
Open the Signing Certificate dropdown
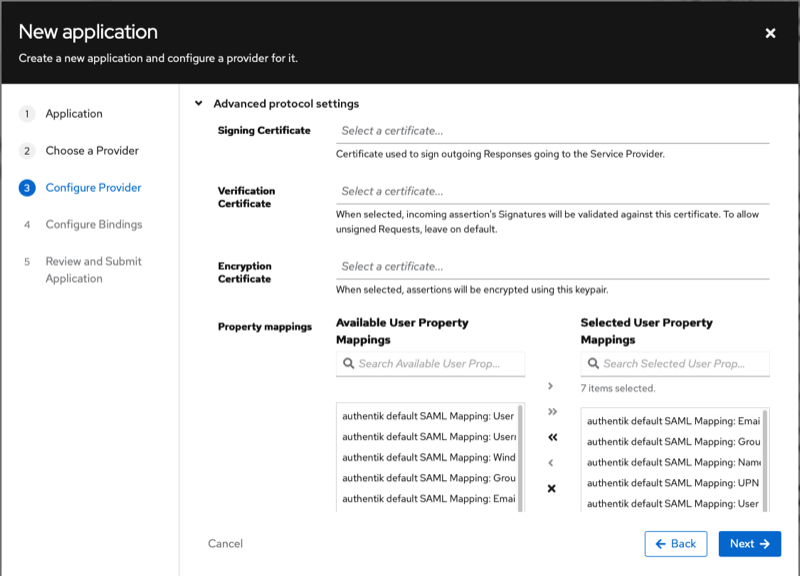[x=553, y=131]
